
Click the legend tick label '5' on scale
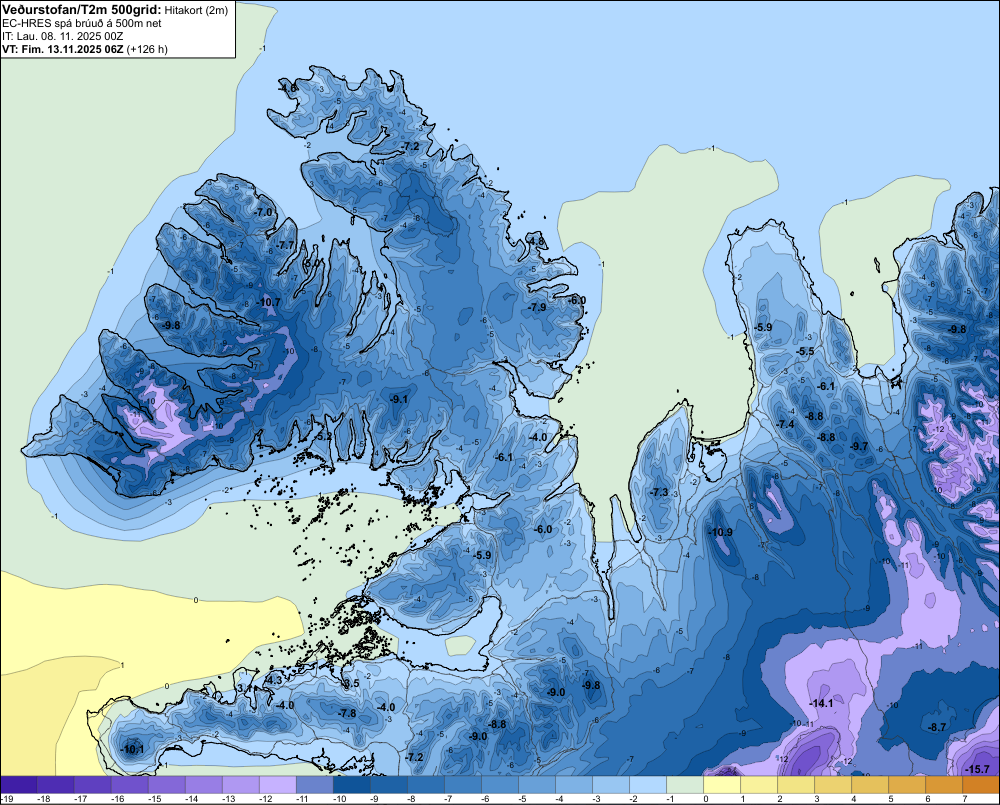tap(890, 799)
